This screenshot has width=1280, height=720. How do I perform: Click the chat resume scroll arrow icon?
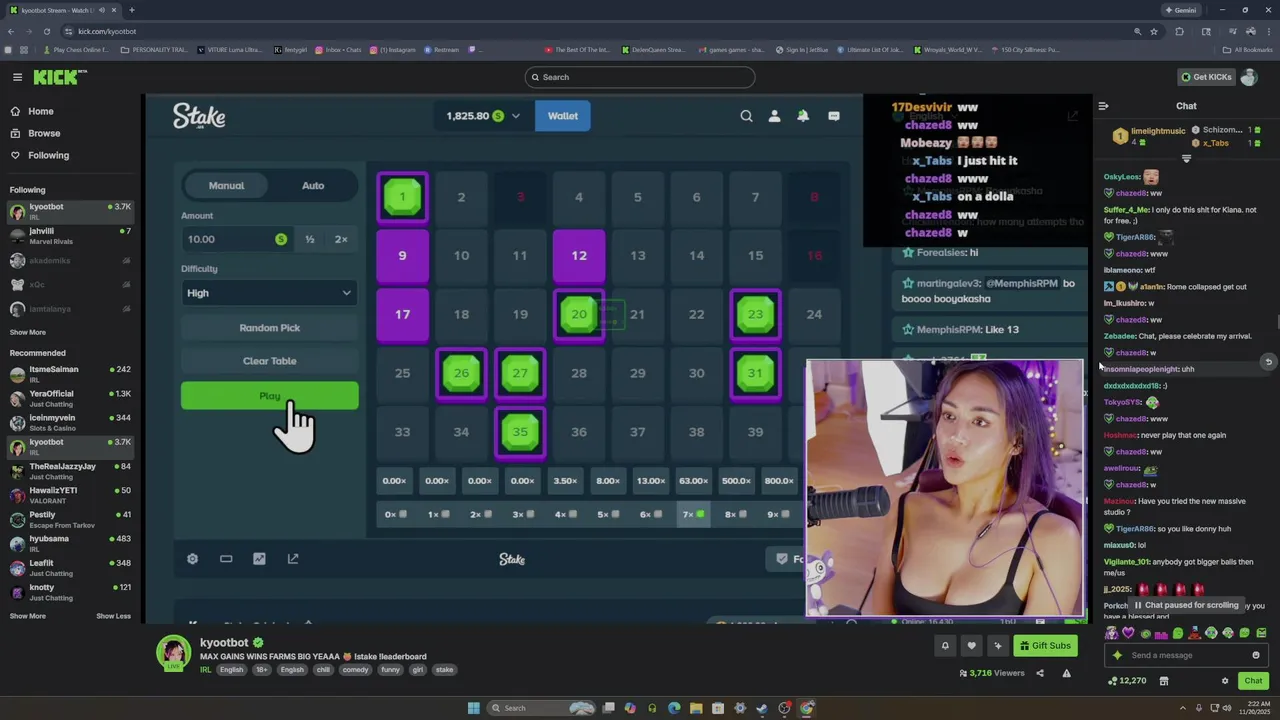(x=1268, y=362)
